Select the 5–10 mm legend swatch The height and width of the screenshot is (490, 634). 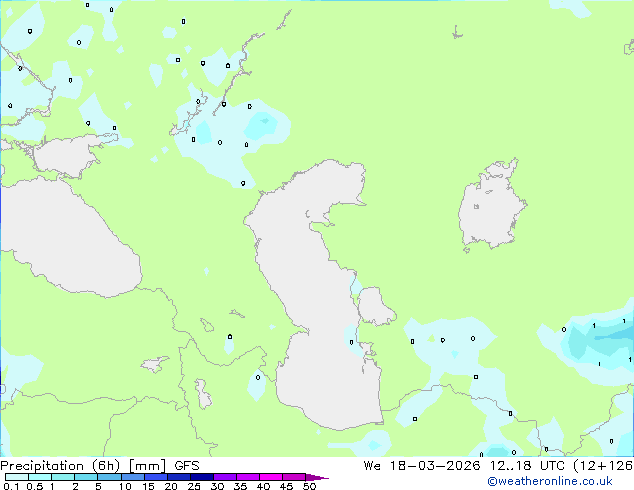109,477
